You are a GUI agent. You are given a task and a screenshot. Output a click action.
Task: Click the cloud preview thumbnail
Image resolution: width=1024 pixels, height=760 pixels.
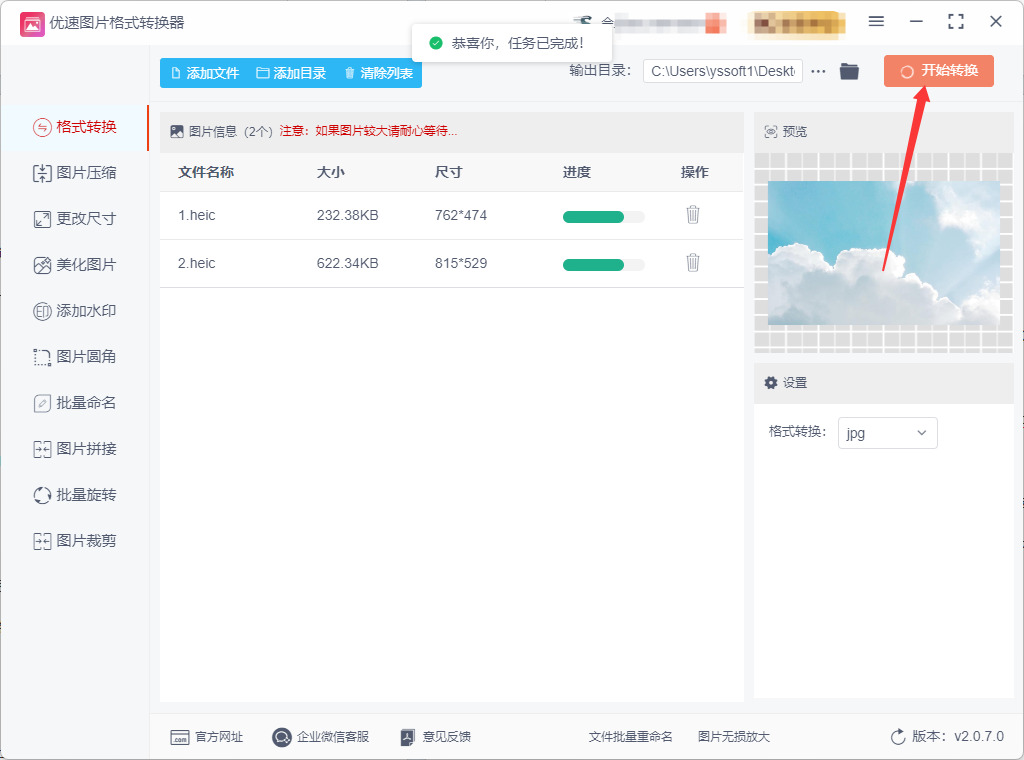[x=884, y=253]
